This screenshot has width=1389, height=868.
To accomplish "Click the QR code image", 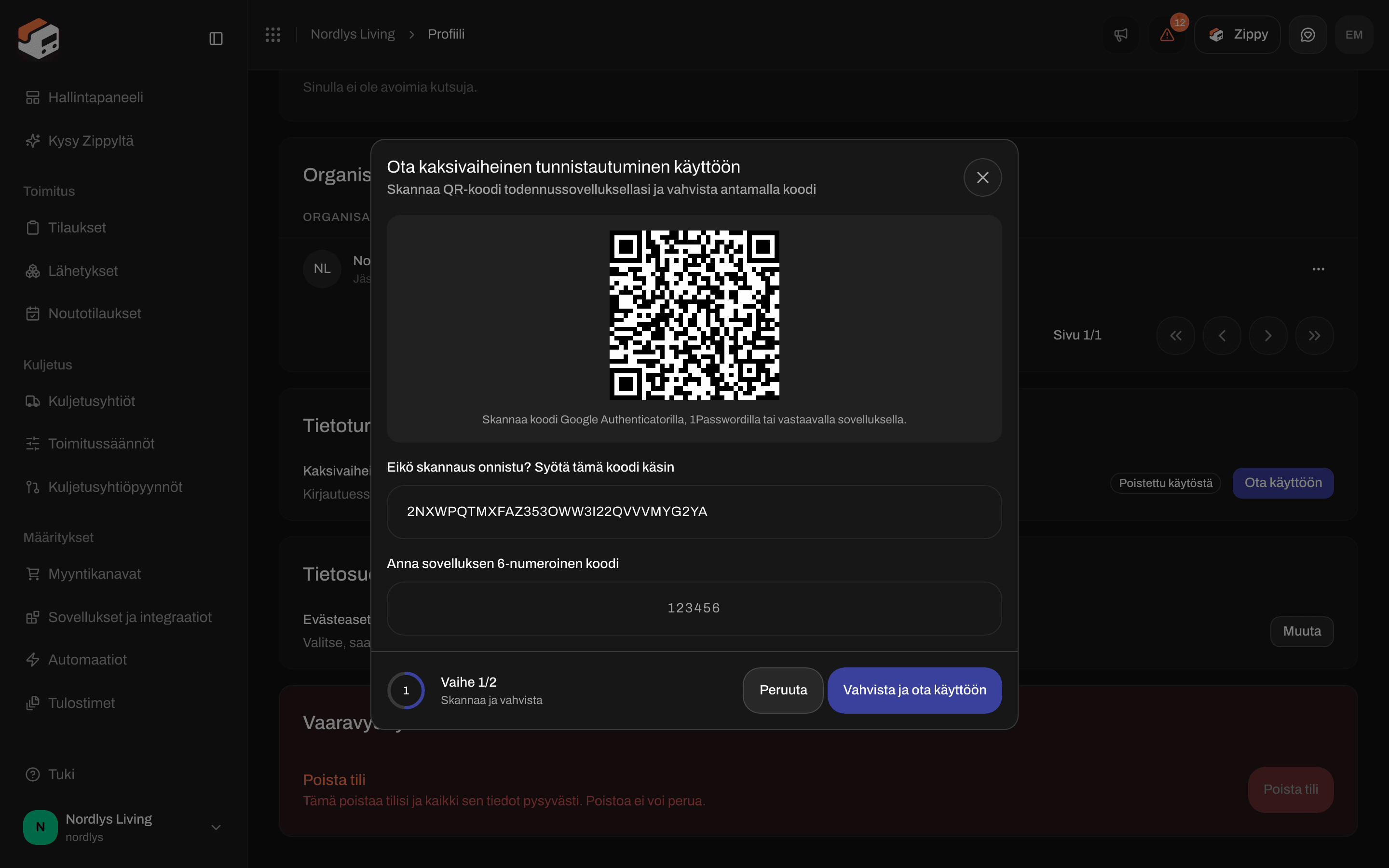I will tap(694, 315).
